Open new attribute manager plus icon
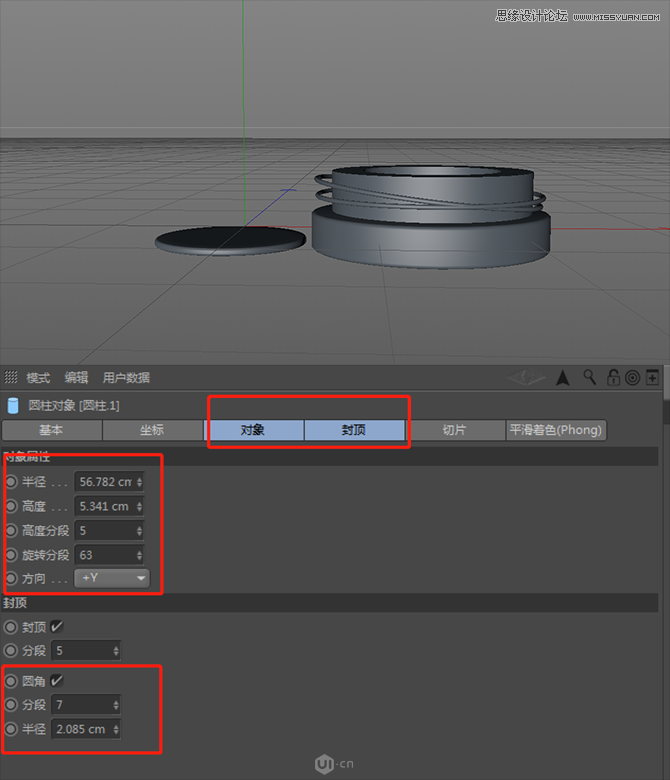The height and width of the screenshot is (780, 670). [x=652, y=377]
